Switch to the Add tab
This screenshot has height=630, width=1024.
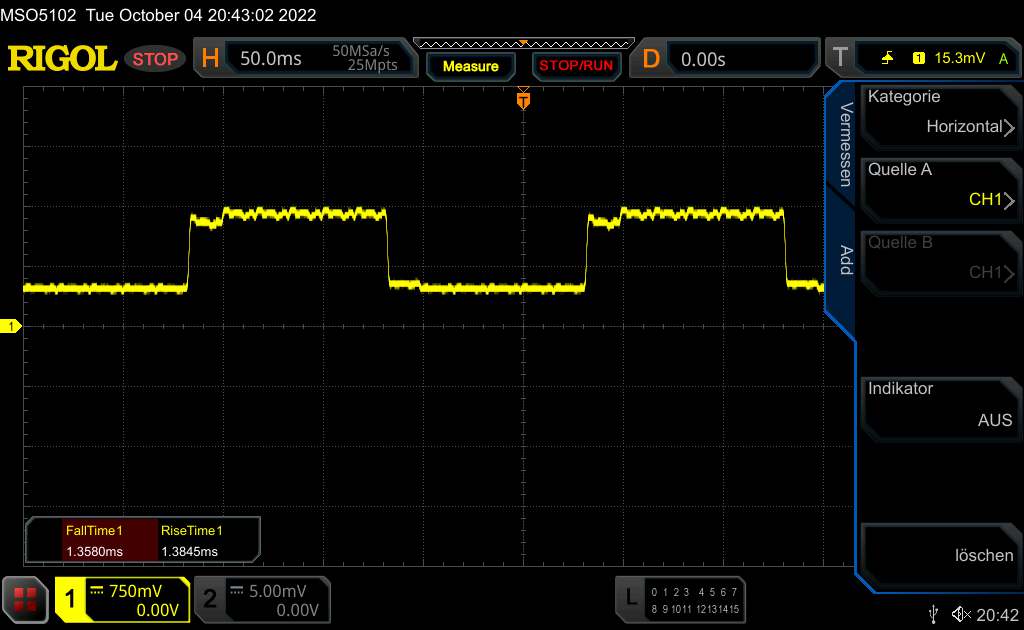coord(845,260)
